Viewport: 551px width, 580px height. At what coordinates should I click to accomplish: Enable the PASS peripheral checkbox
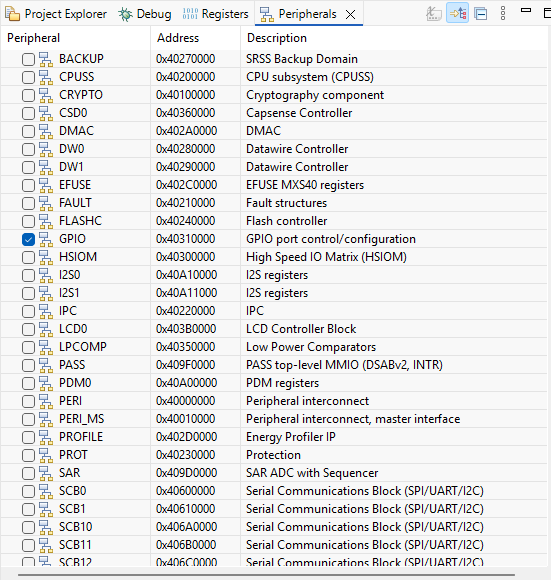28,365
